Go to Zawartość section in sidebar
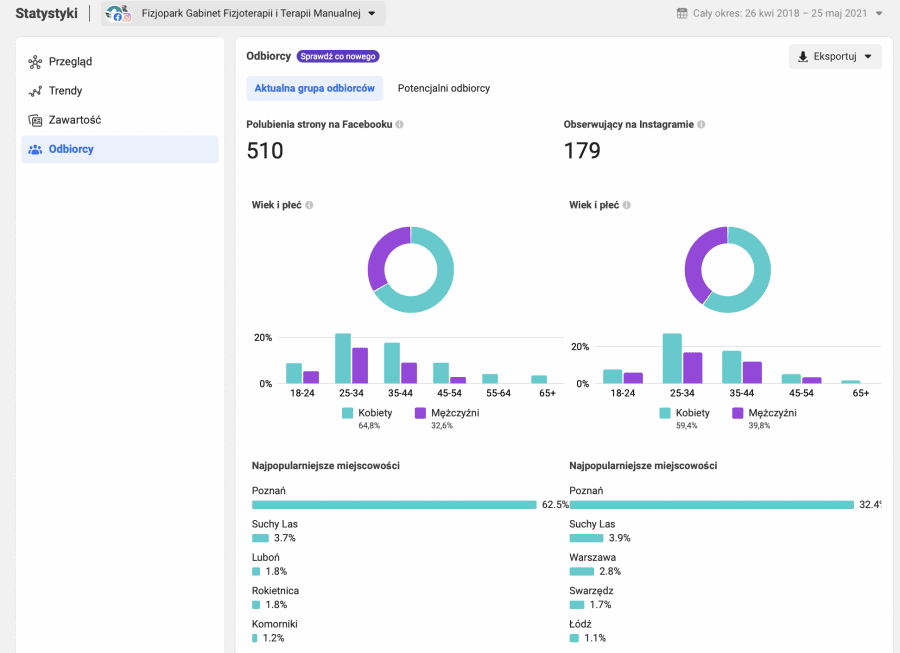Image resolution: width=900 pixels, height=653 pixels. pos(74,120)
